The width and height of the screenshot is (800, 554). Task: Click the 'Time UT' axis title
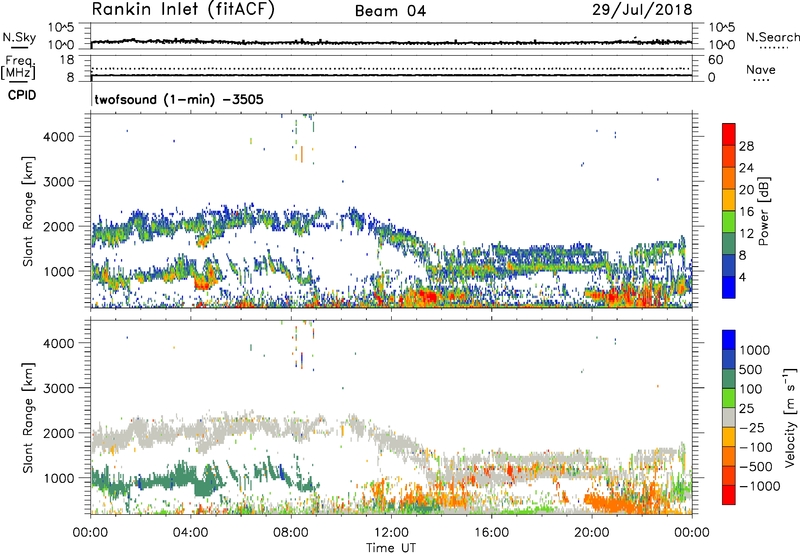(x=391, y=548)
